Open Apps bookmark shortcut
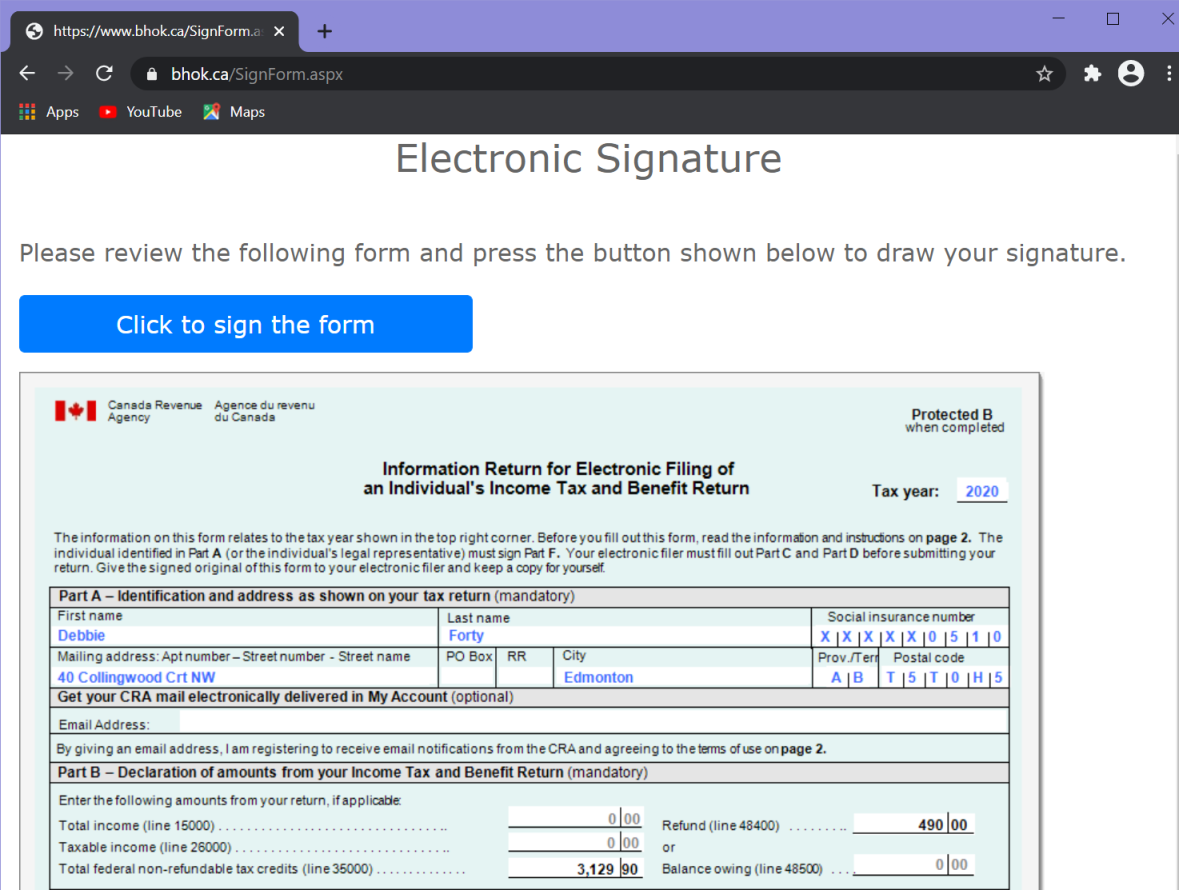The height and width of the screenshot is (890, 1179). 49,112
